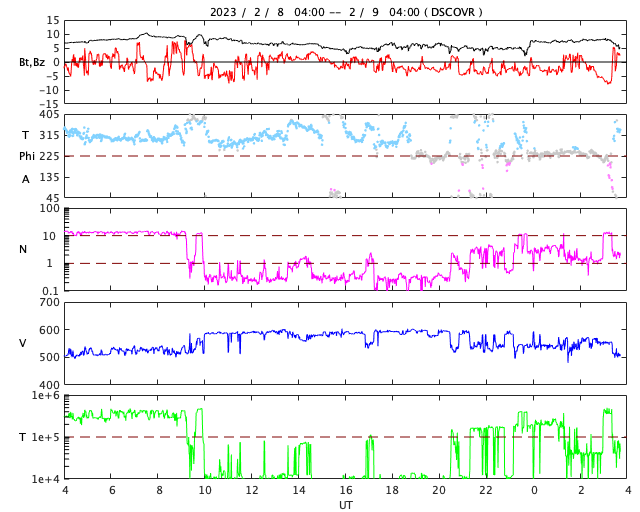This screenshot has height=512, width=640.
Task: Click the 18 hour mark on the time axis
Action: point(392,491)
